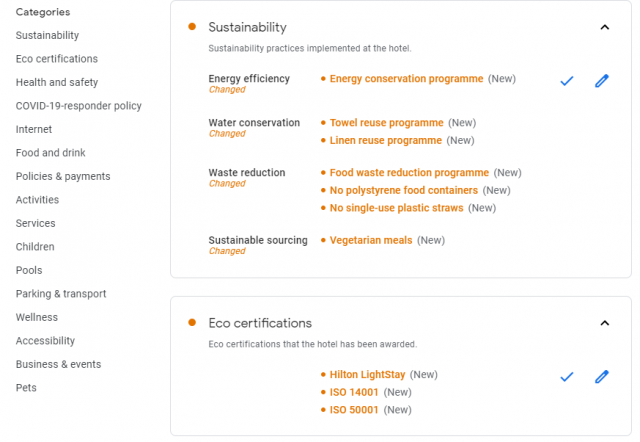The width and height of the screenshot is (640, 442).
Task: Click the Towel reuse programme item
Action: point(386,123)
